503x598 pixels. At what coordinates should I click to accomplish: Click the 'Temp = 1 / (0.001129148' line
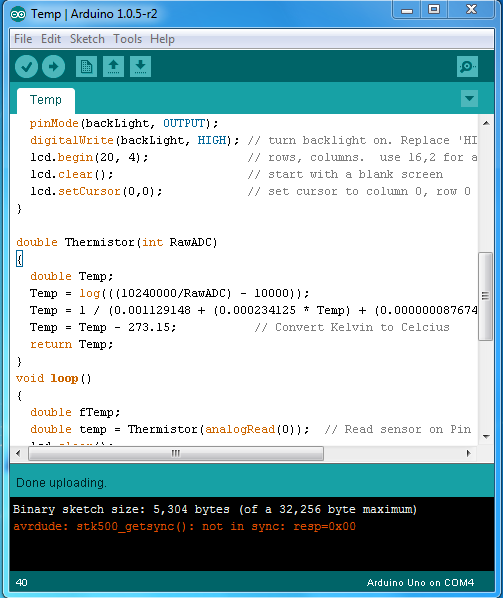[x=253, y=310]
